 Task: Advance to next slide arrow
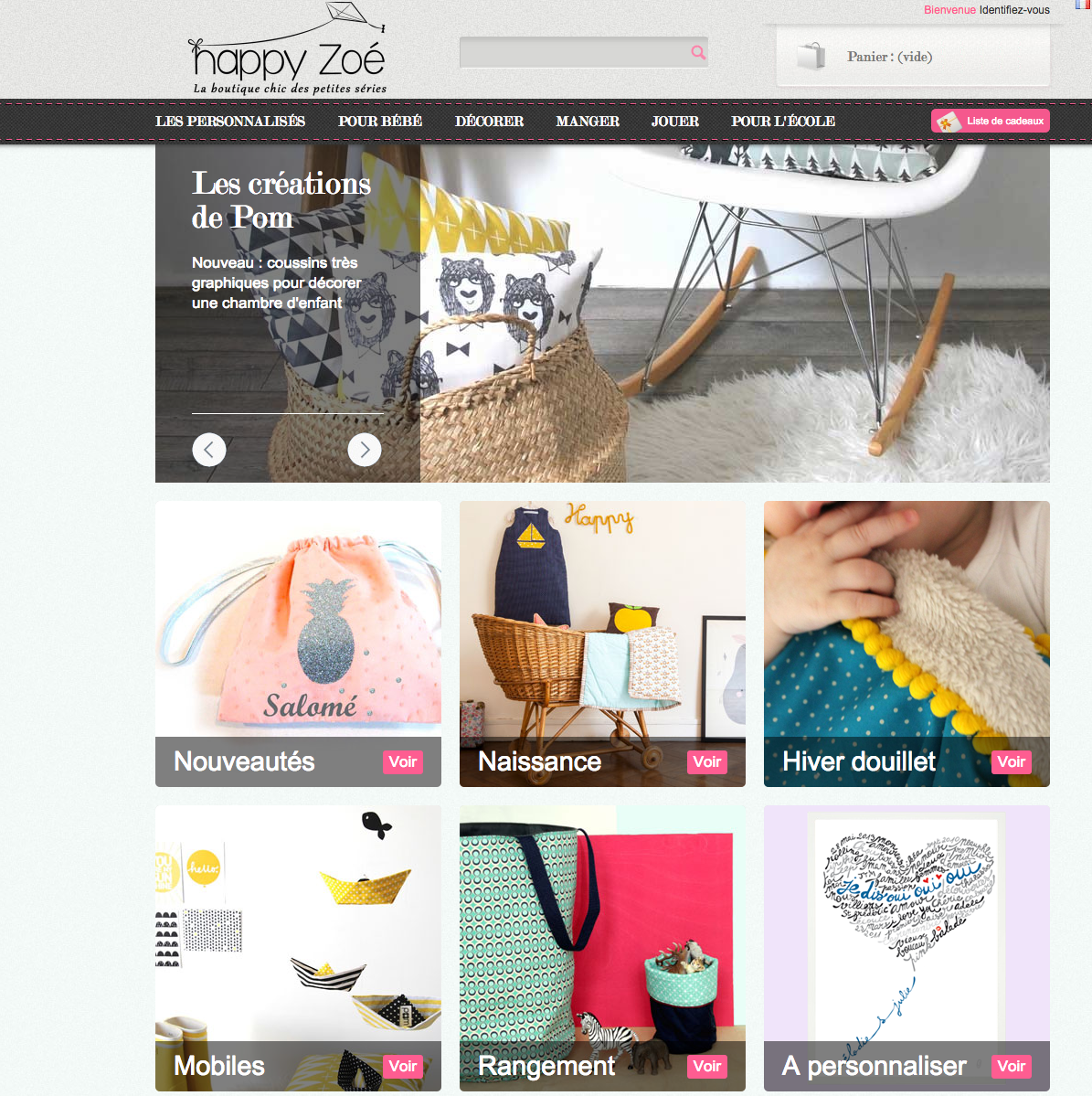(365, 450)
